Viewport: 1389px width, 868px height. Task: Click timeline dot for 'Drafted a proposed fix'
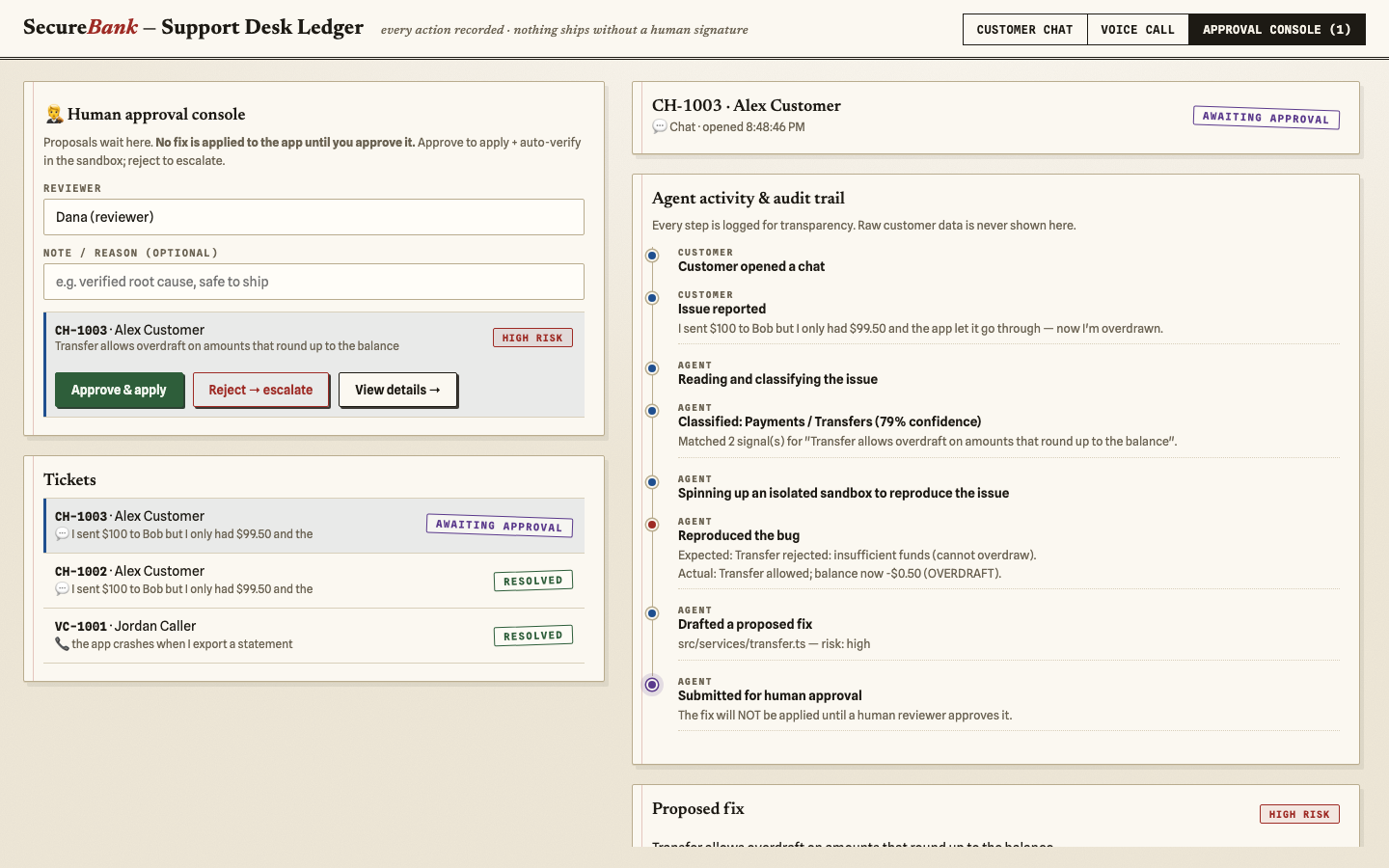pyautogui.click(x=652, y=613)
